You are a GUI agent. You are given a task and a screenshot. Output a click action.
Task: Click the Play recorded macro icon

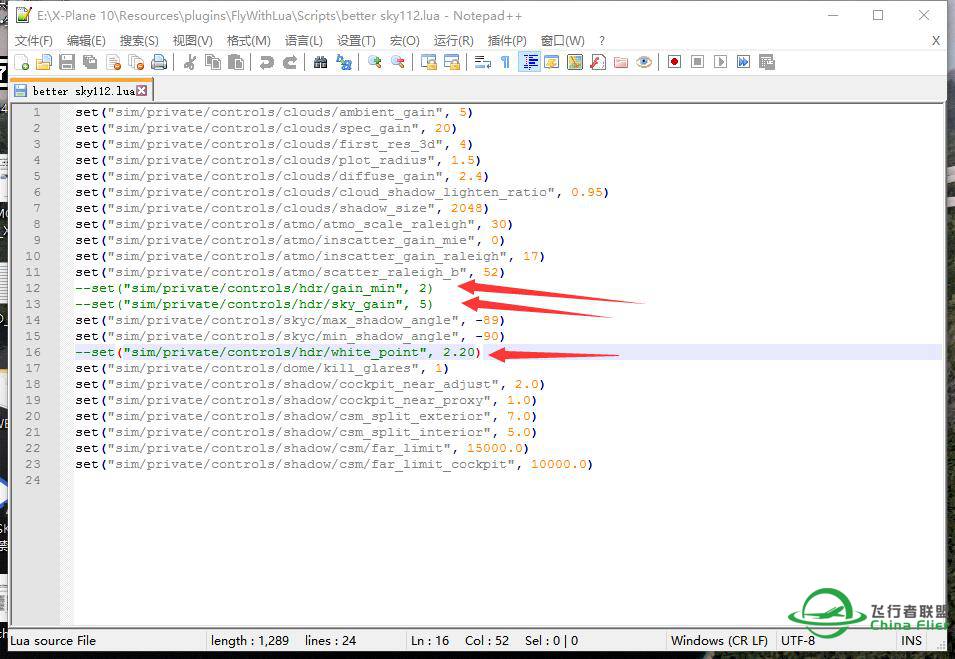pyautogui.click(x=721, y=62)
